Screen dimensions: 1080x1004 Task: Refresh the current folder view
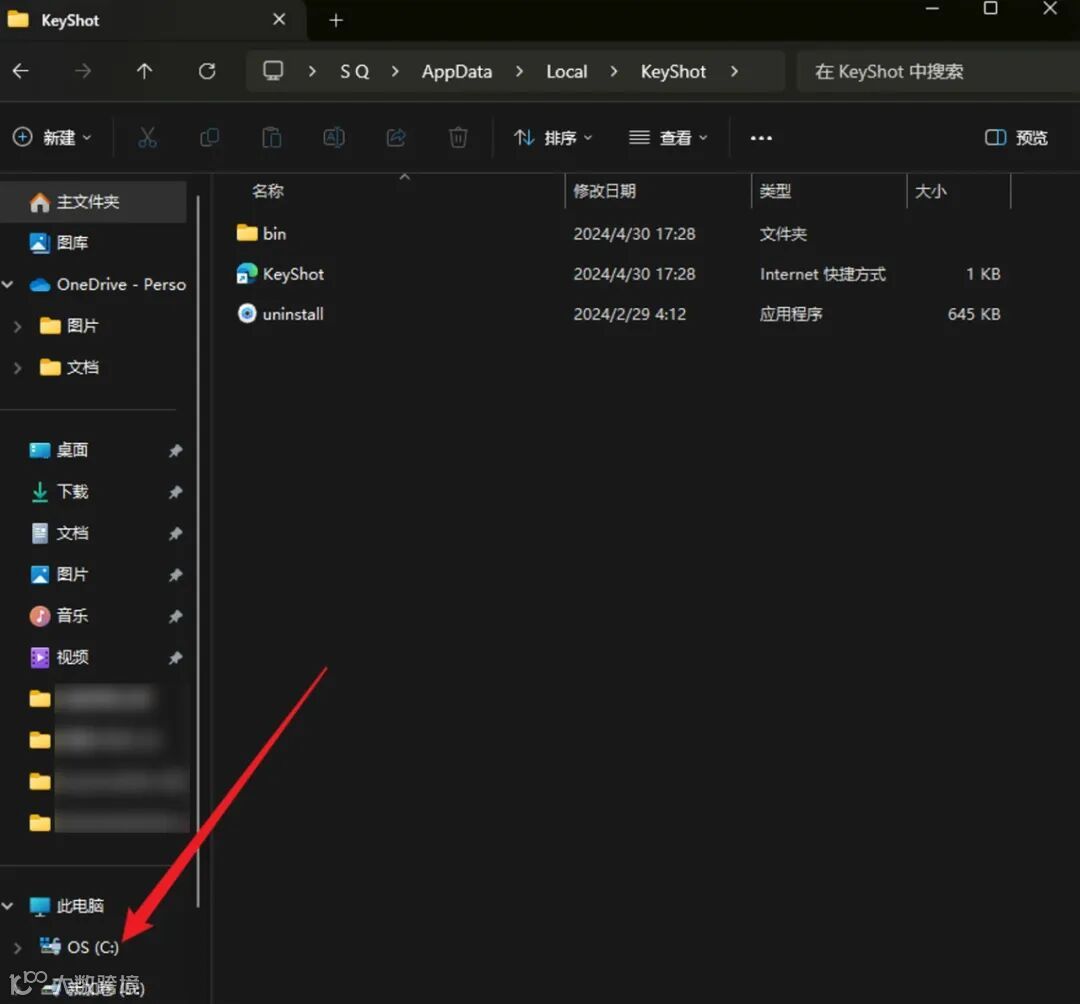[x=207, y=71]
